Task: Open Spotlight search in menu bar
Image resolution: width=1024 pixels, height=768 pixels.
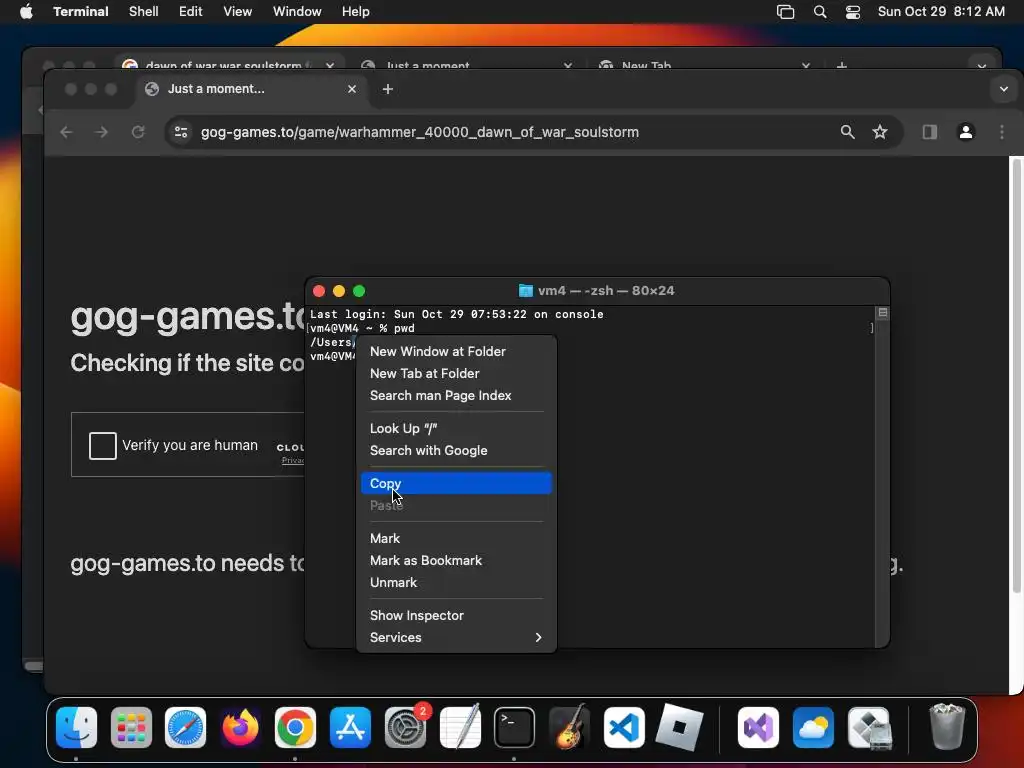Action: coord(820,12)
